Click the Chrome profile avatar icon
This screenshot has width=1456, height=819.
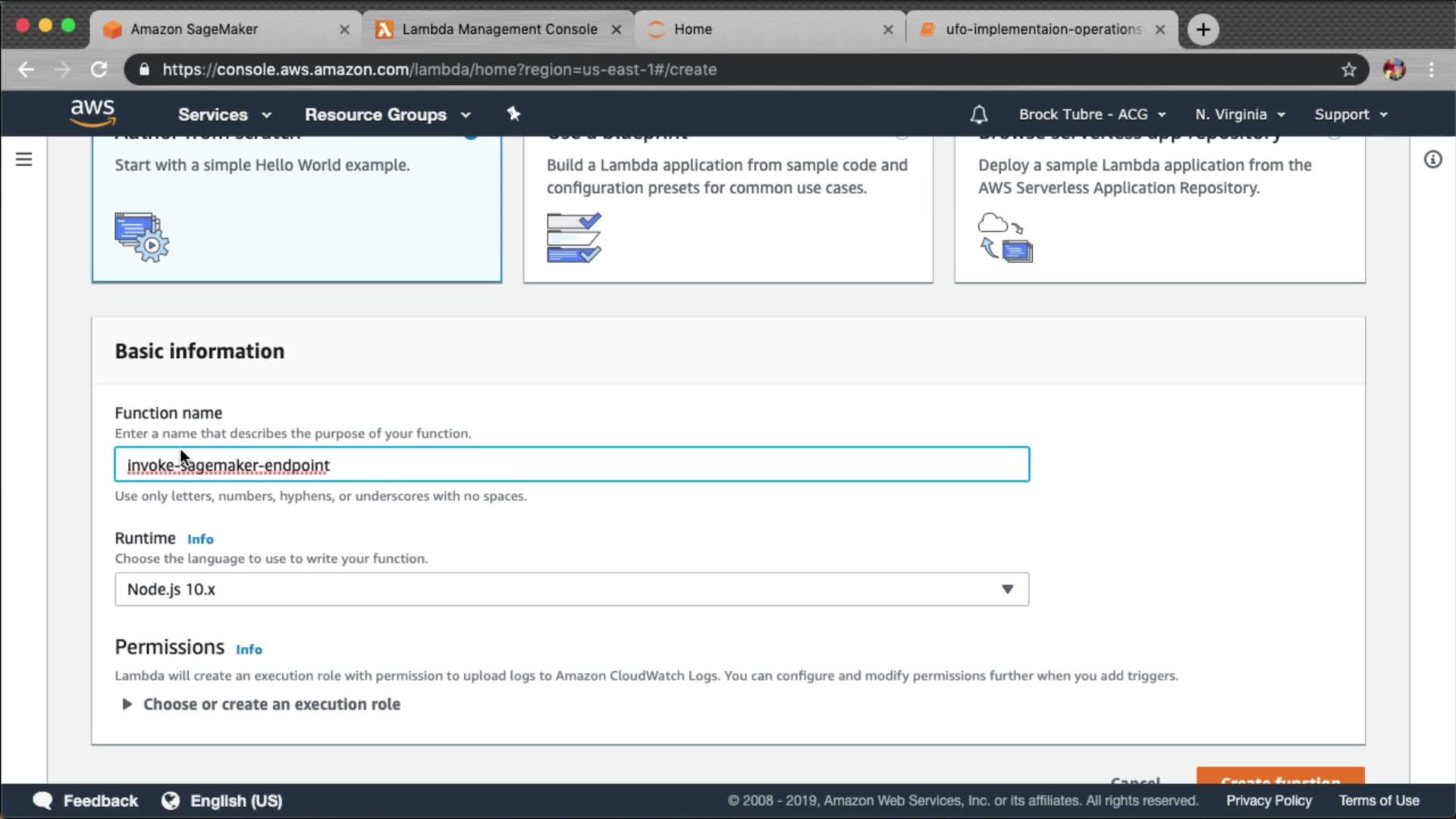click(x=1394, y=70)
